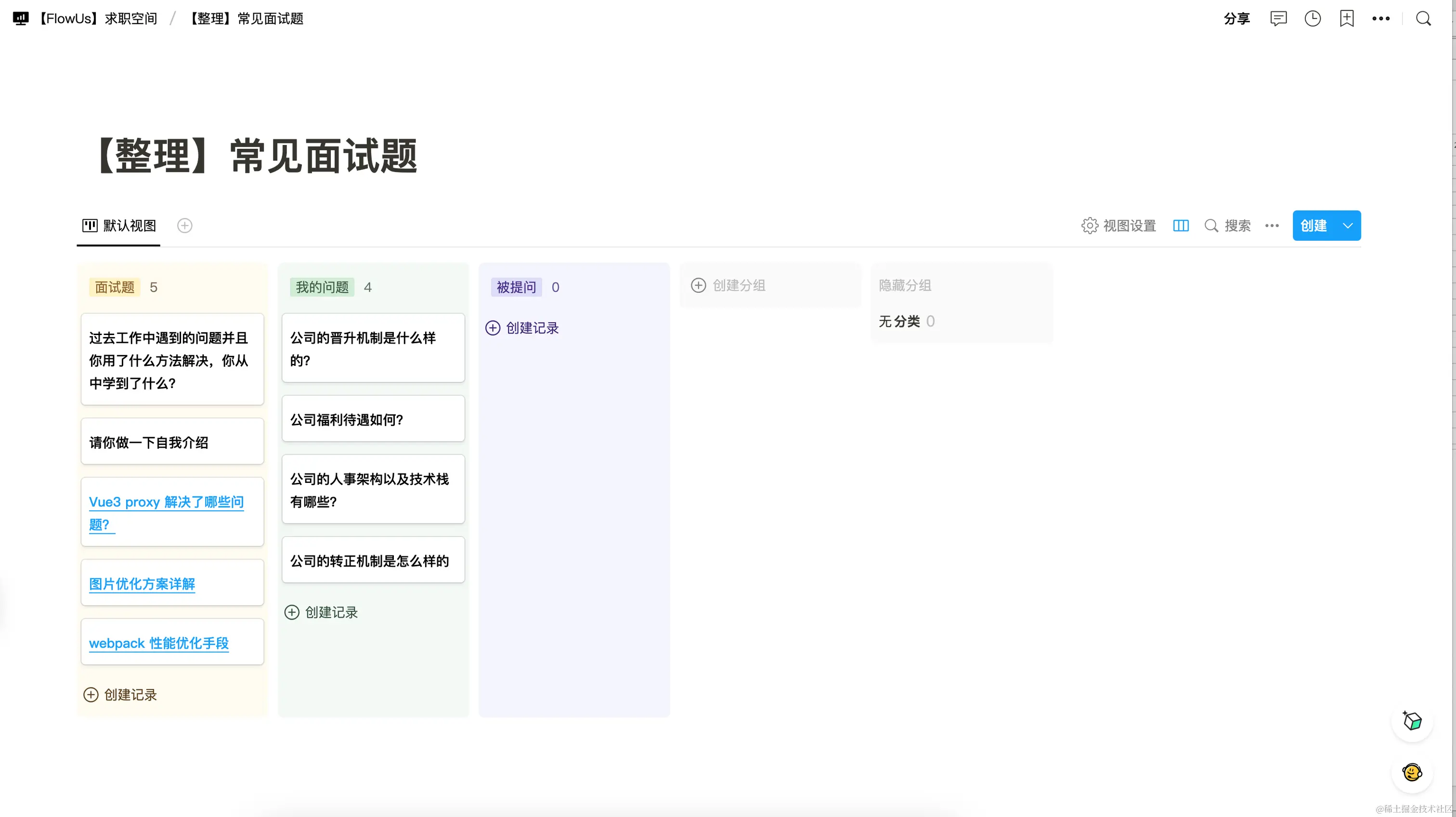Image resolution: width=1456 pixels, height=817 pixels.
Task: Click the blue 创建 button
Action: click(1313, 225)
